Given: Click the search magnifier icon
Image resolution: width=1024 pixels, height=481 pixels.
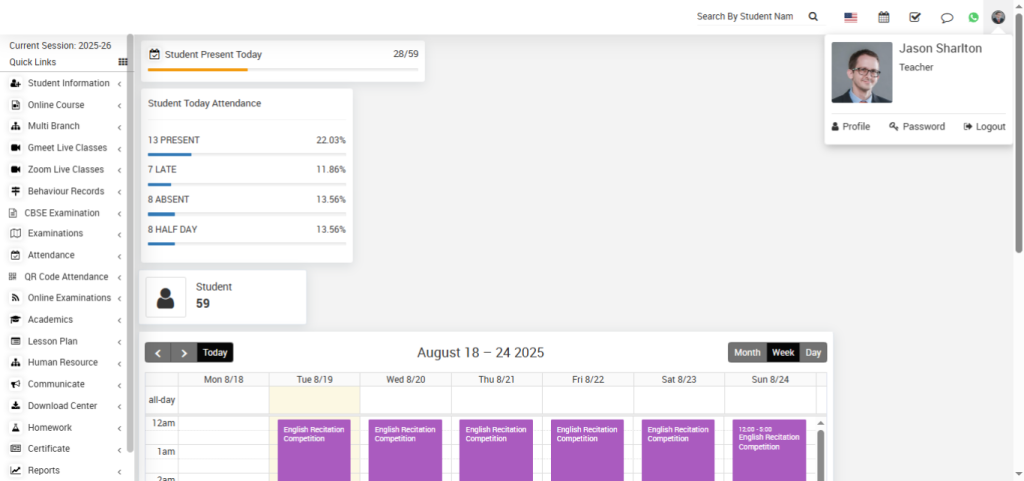Looking at the screenshot, I should click(813, 17).
